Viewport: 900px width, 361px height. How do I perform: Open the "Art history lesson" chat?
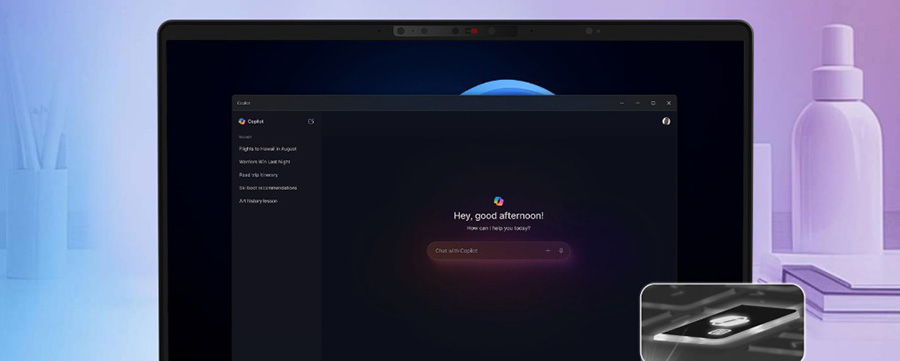pyautogui.click(x=258, y=201)
